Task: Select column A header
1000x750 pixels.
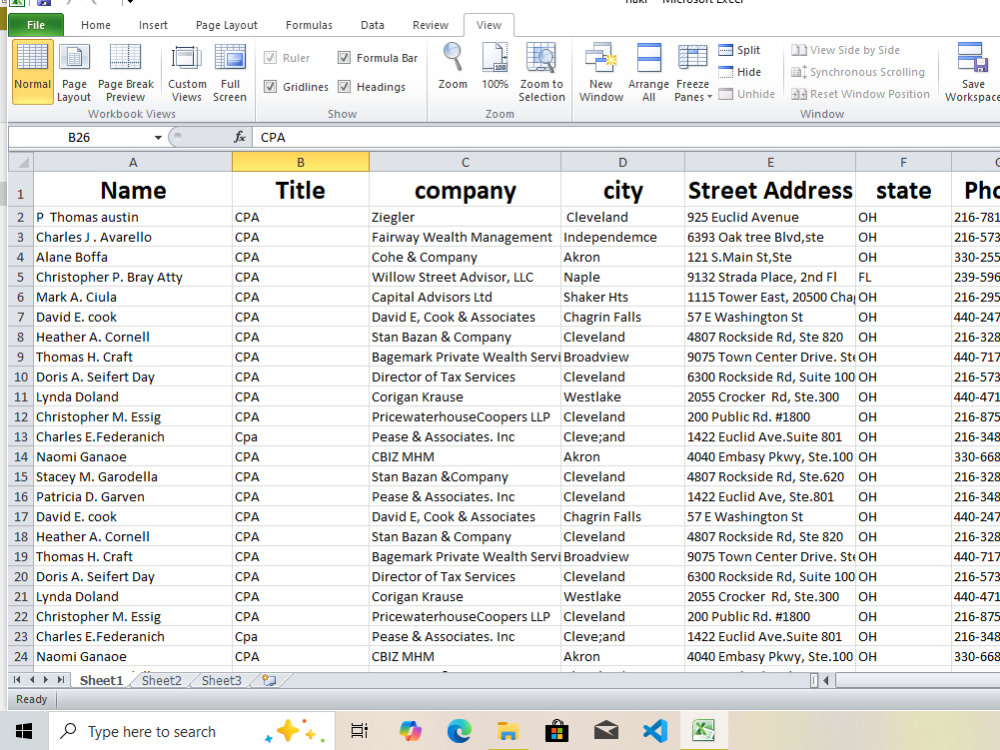Action: coord(133,162)
